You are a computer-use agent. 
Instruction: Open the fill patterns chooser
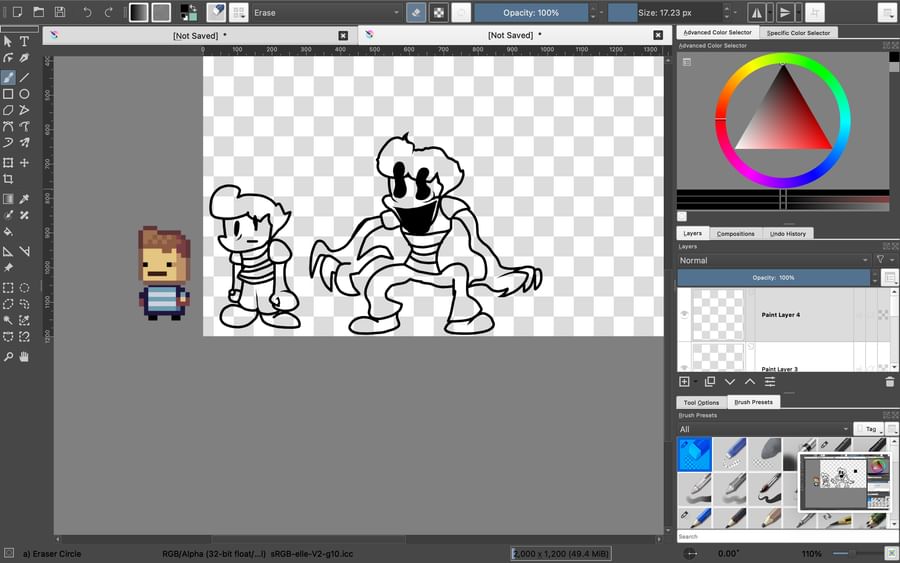coord(161,12)
